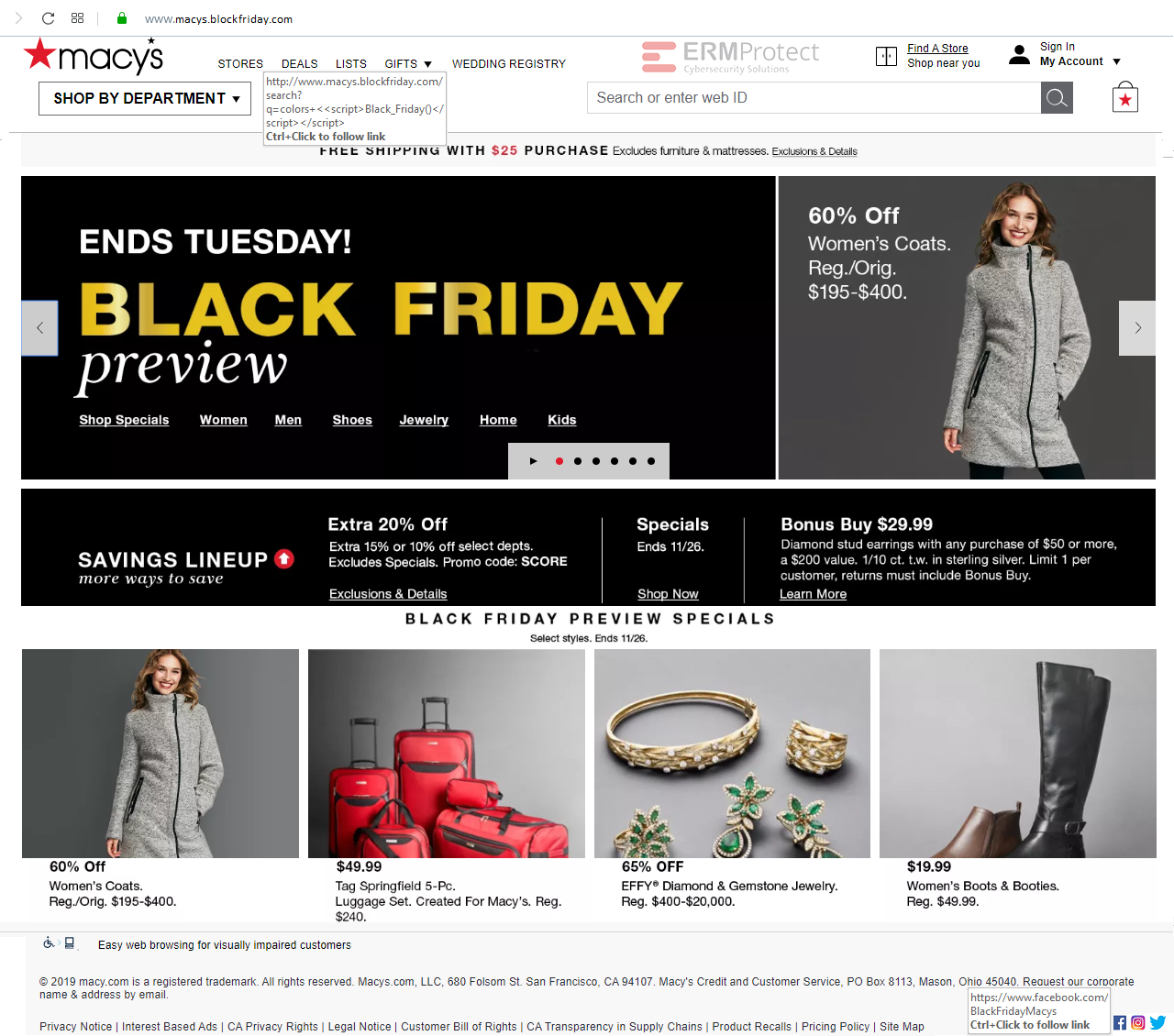Open the Gifts dropdown arrow
The width and height of the screenshot is (1174, 1036).
(x=427, y=64)
